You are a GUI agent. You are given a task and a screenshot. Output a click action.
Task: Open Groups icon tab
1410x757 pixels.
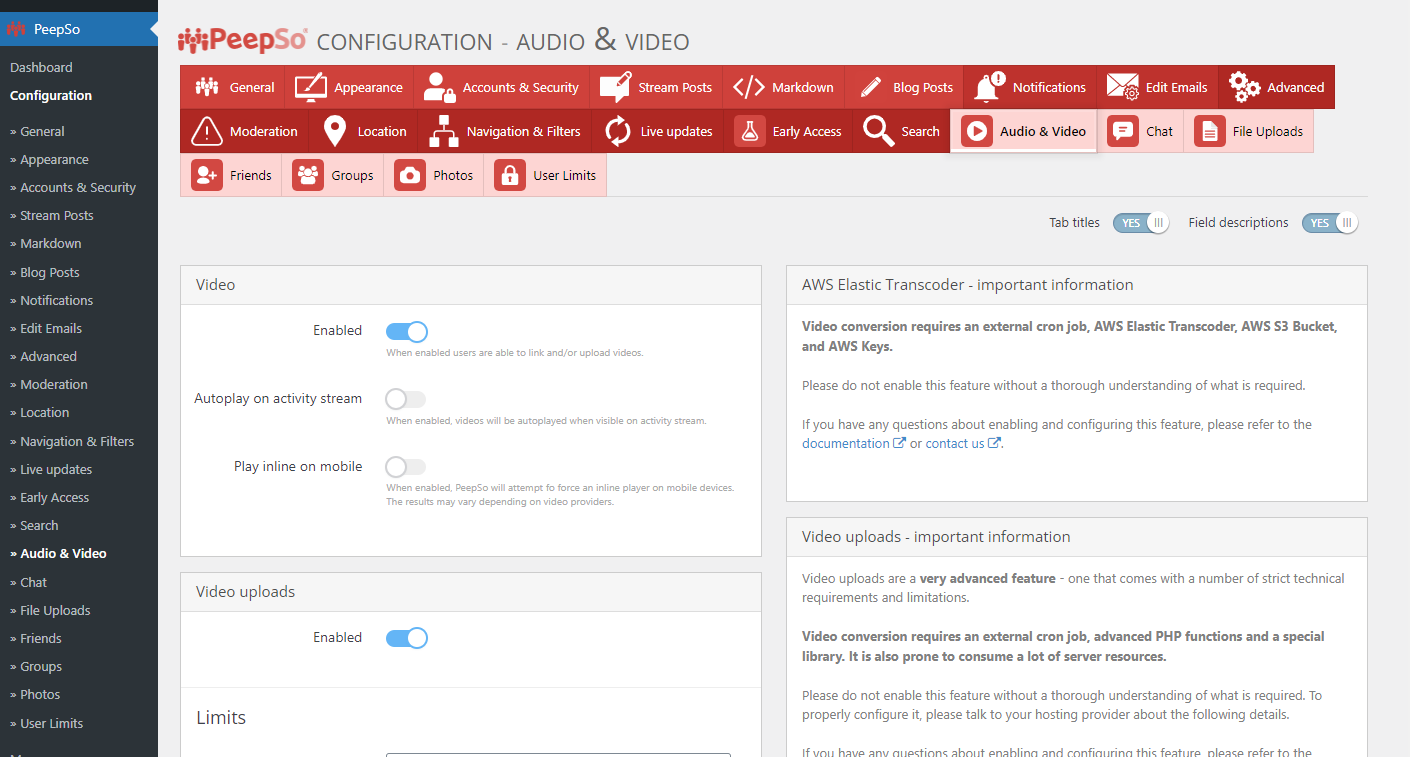coord(308,175)
